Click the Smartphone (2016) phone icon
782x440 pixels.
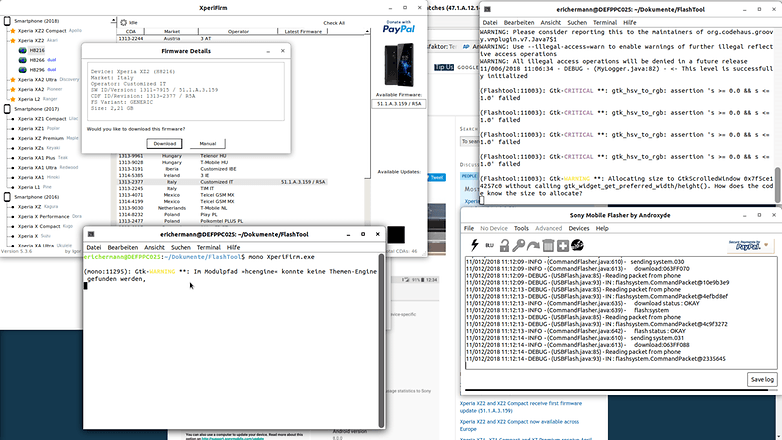point(7,197)
